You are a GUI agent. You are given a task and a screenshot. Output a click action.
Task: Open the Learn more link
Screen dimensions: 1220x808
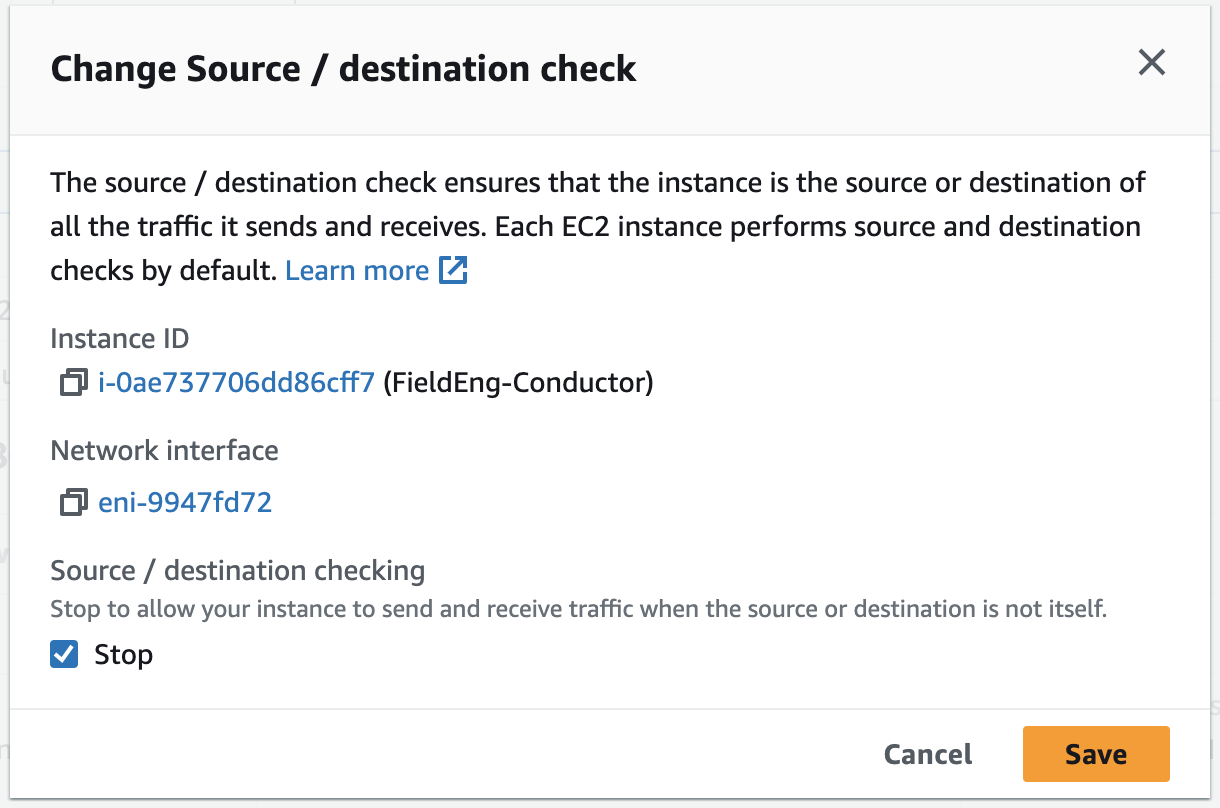tap(357, 271)
